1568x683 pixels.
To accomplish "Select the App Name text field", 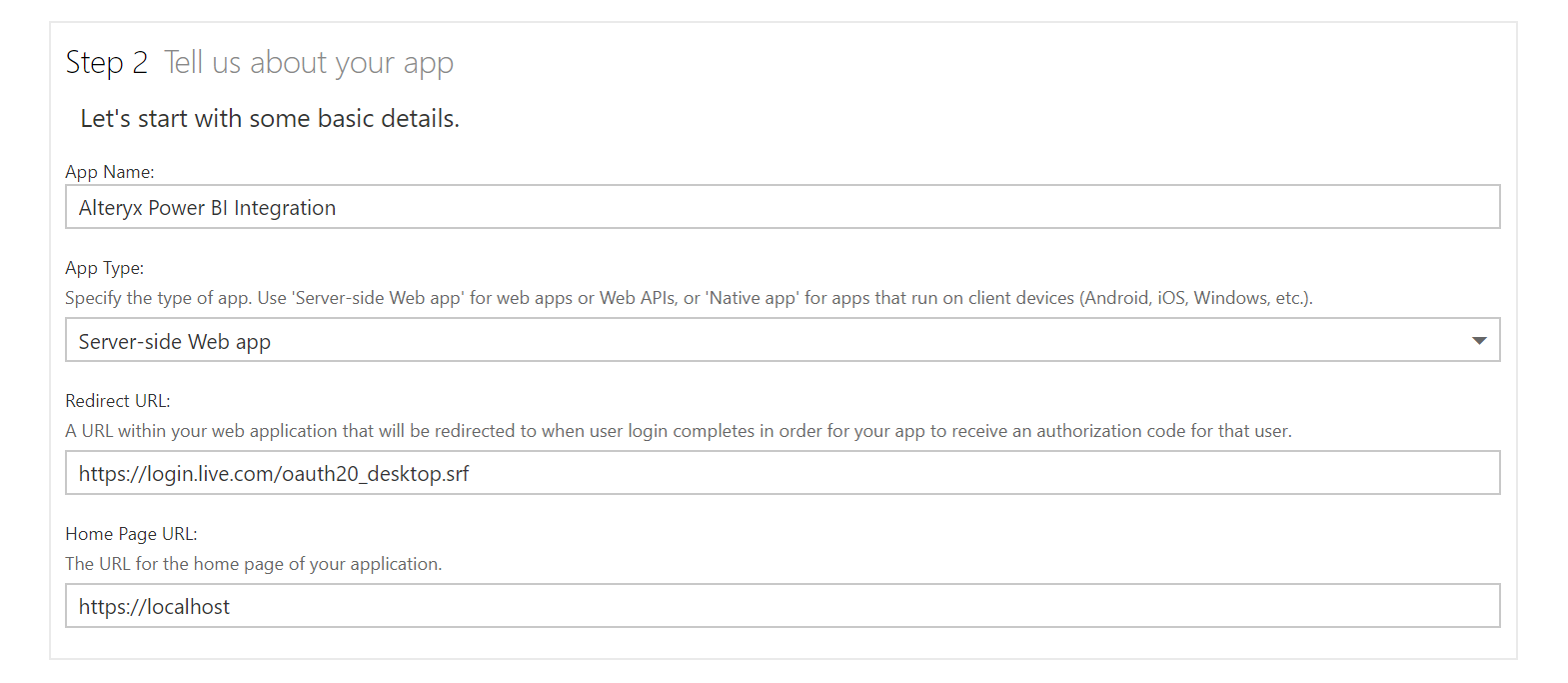I will (x=782, y=206).
